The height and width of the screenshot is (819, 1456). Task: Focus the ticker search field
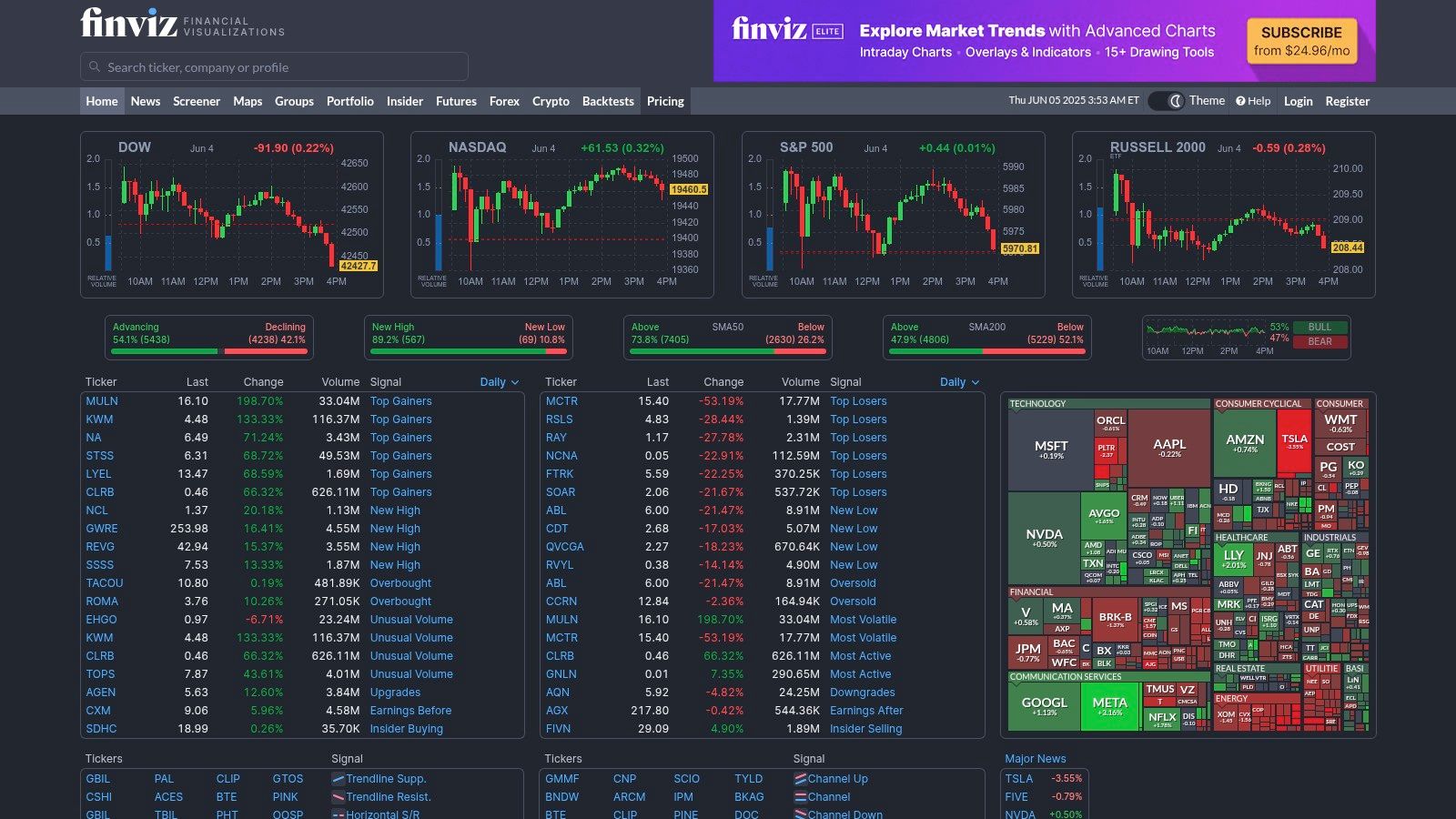coord(274,66)
